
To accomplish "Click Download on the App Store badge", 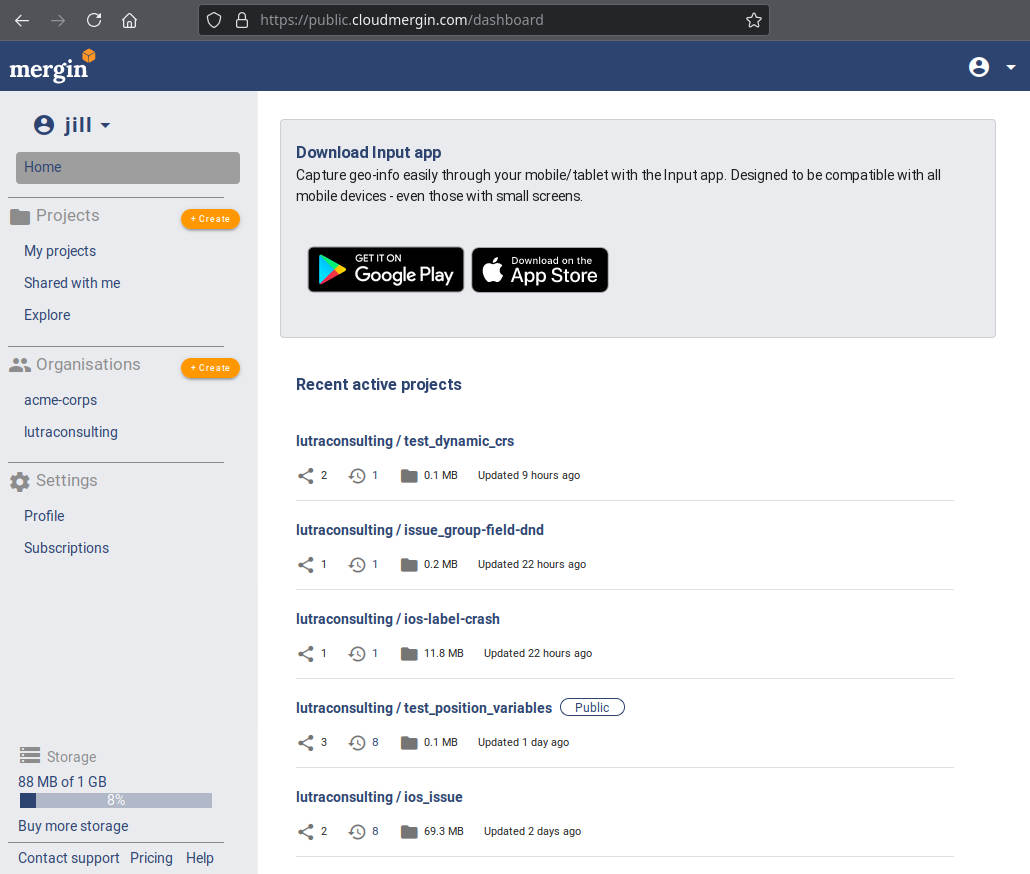I will pyautogui.click(x=540, y=270).
